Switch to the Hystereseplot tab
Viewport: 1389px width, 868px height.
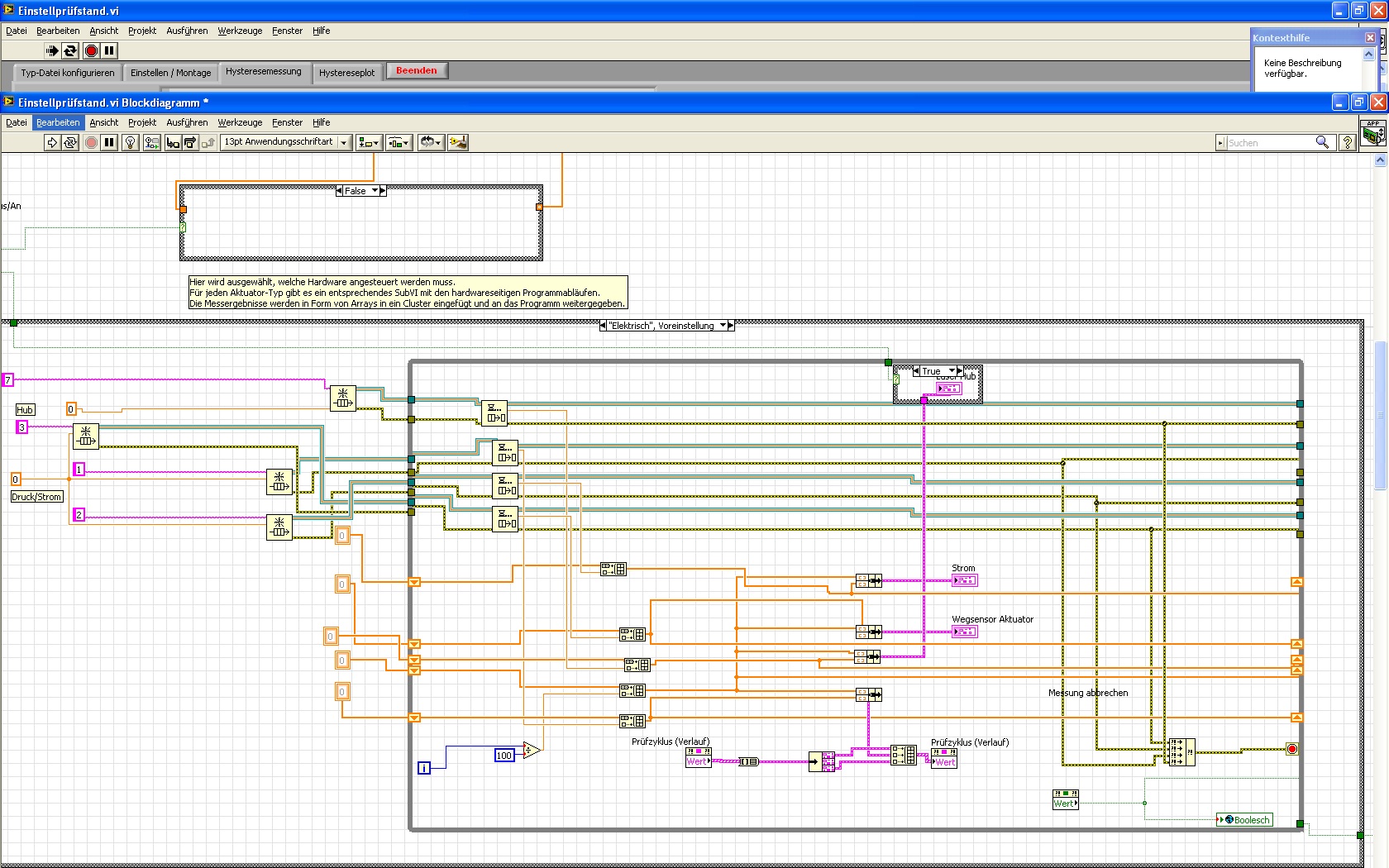coord(346,73)
